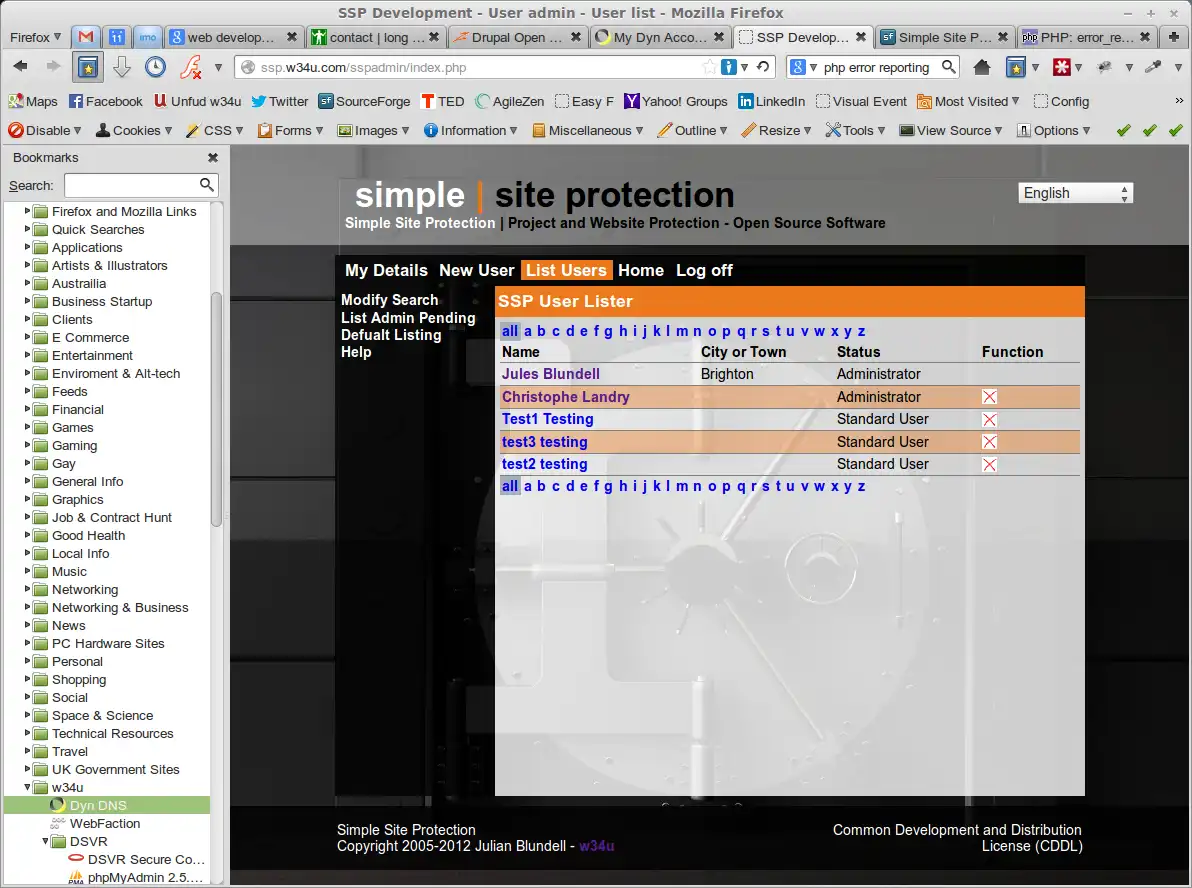
Task: Click the w34u footer link
Action: click(596, 845)
